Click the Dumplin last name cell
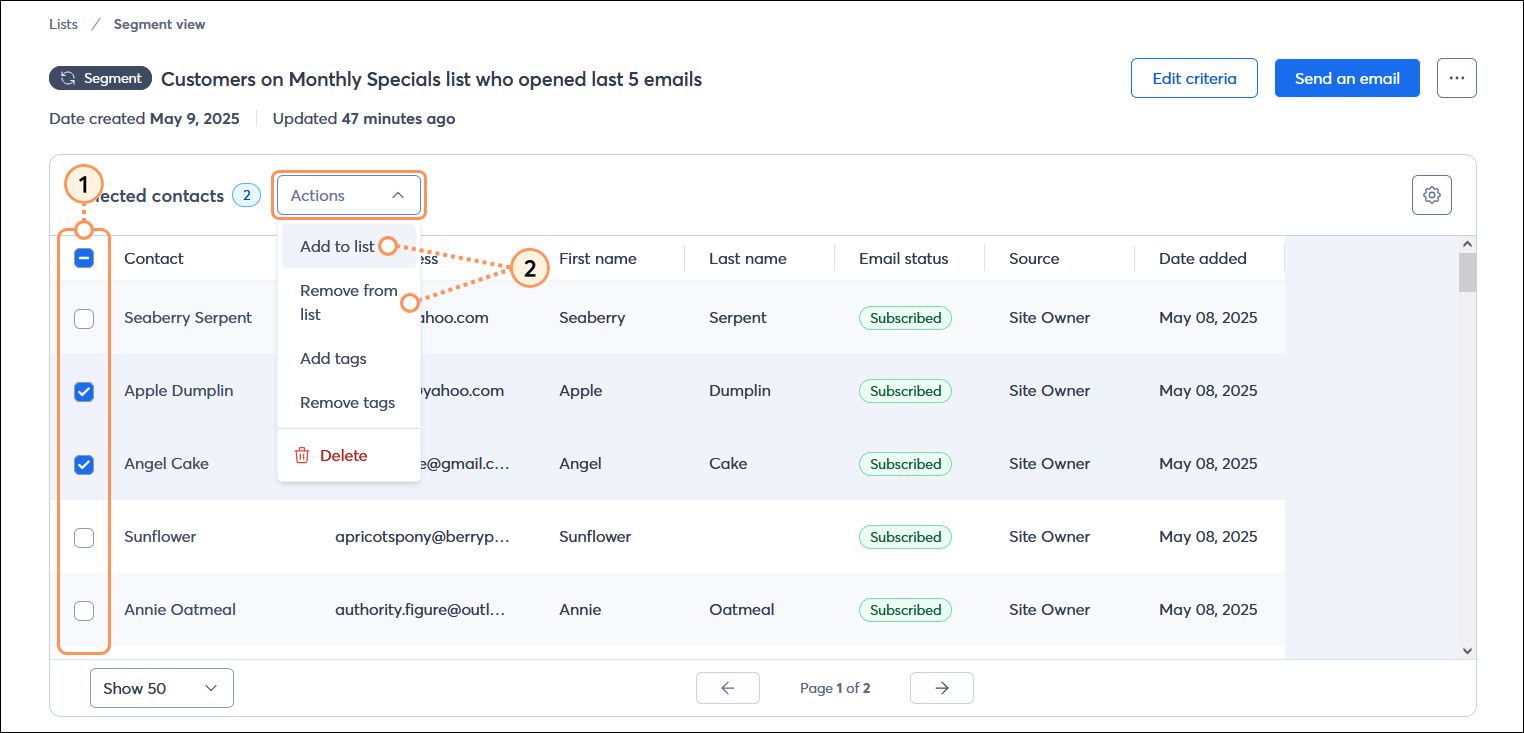Image resolution: width=1524 pixels, height=733 pixels. click(x=740, y=391)
